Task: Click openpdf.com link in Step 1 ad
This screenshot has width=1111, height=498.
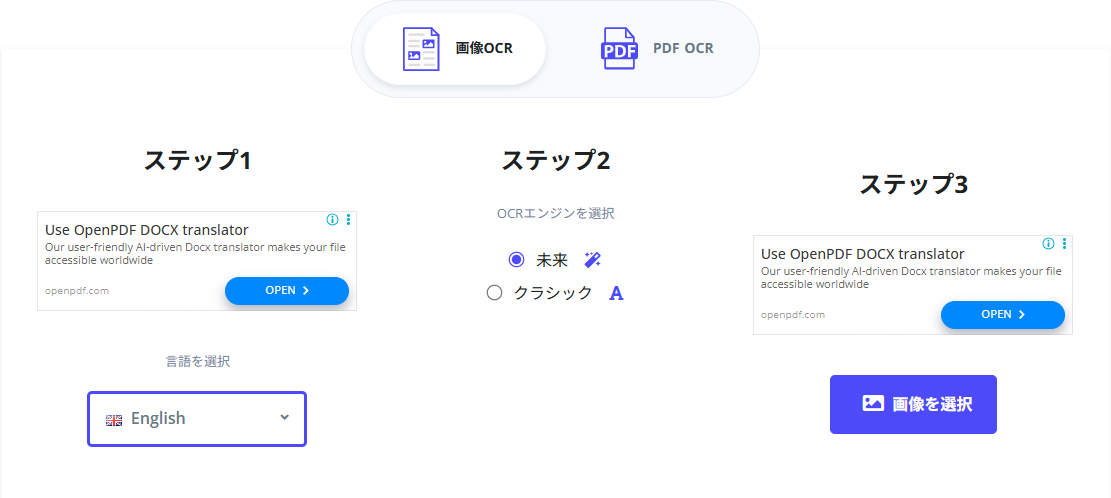Action: (77, 290)
